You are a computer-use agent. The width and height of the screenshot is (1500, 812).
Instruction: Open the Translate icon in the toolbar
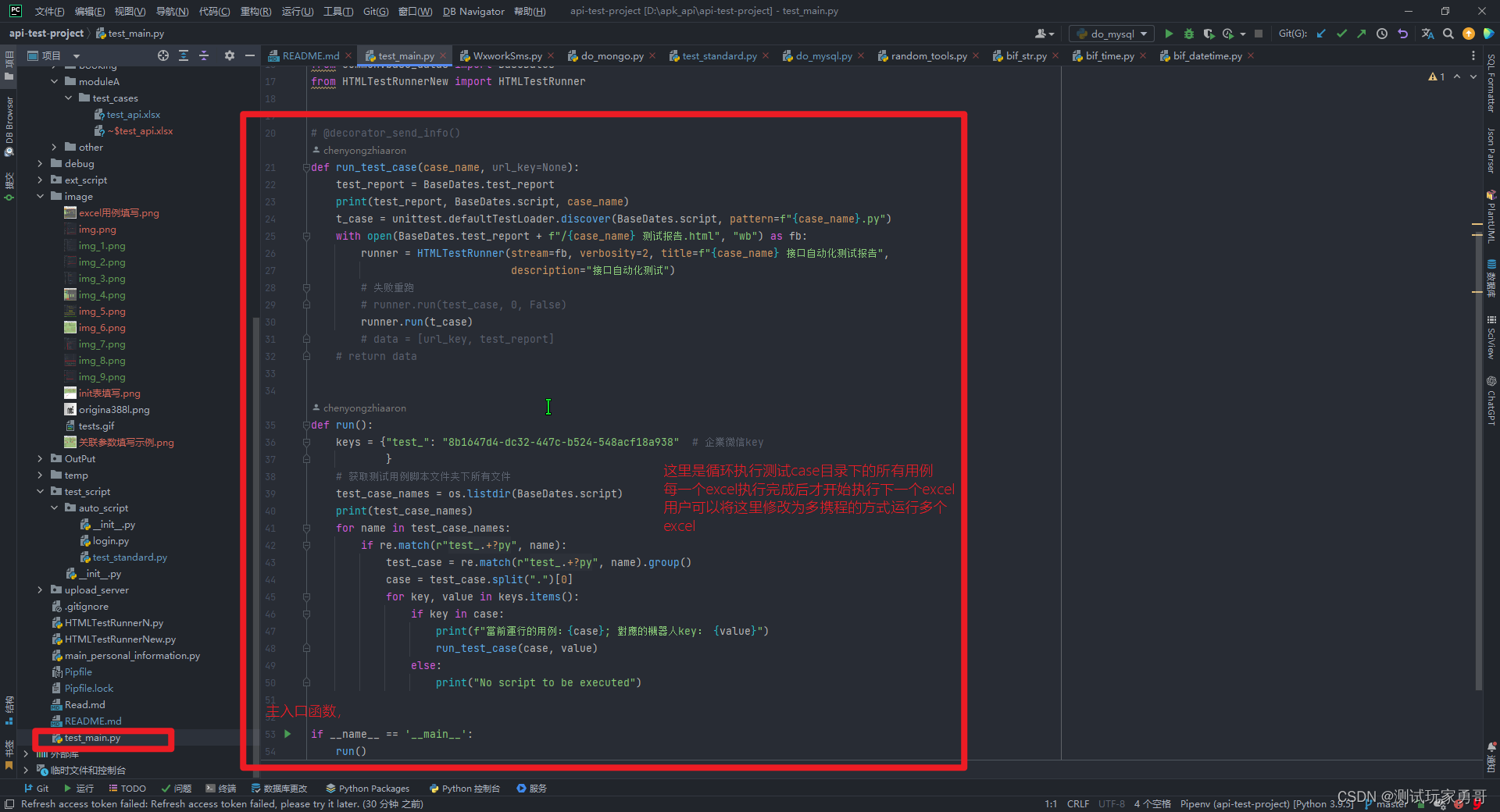tap(1427, 34)
